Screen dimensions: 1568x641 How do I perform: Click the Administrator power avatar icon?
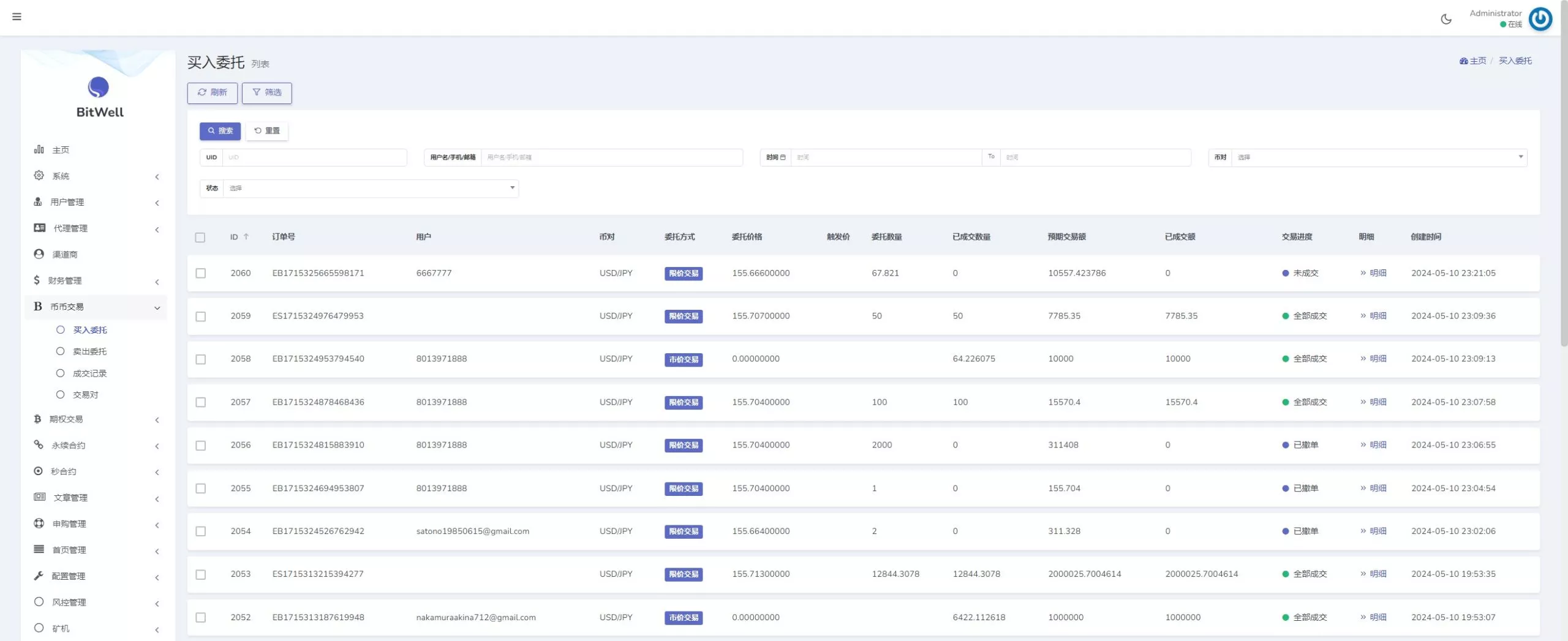point(1540,19)
